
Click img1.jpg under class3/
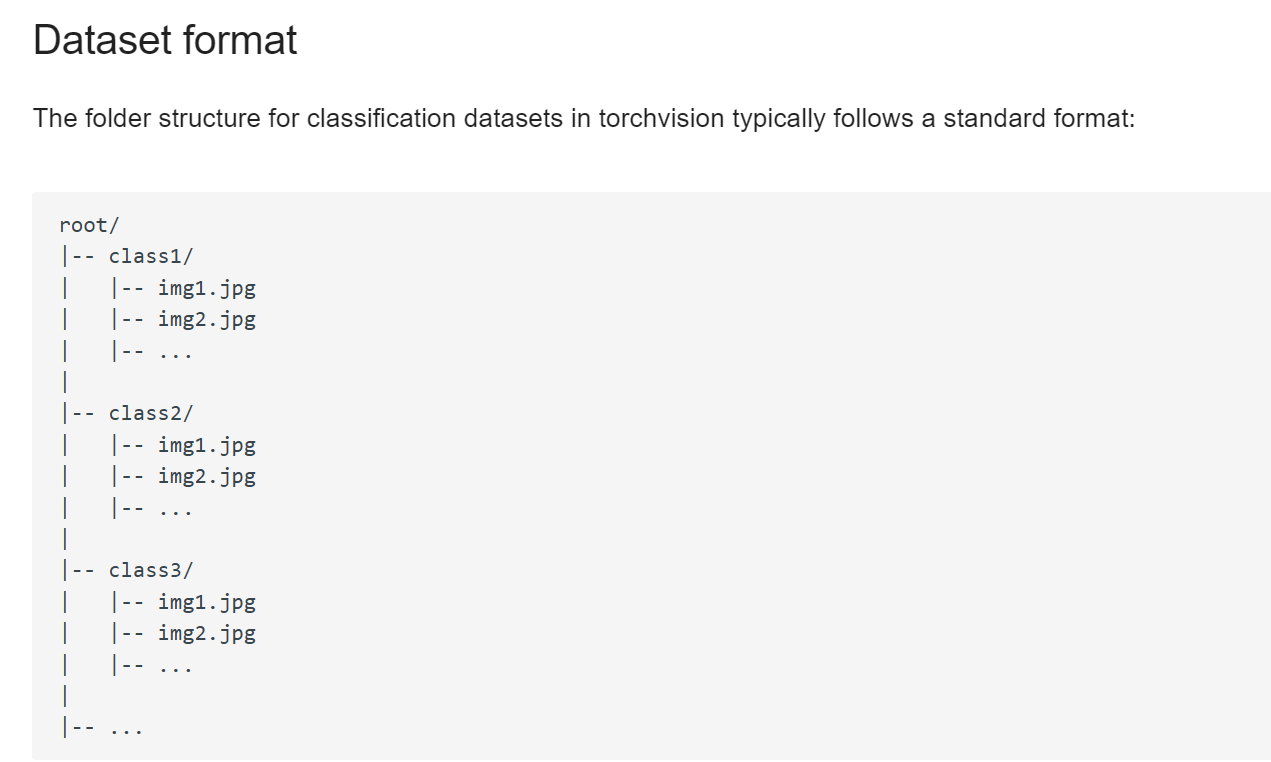(x=207, y=602)
